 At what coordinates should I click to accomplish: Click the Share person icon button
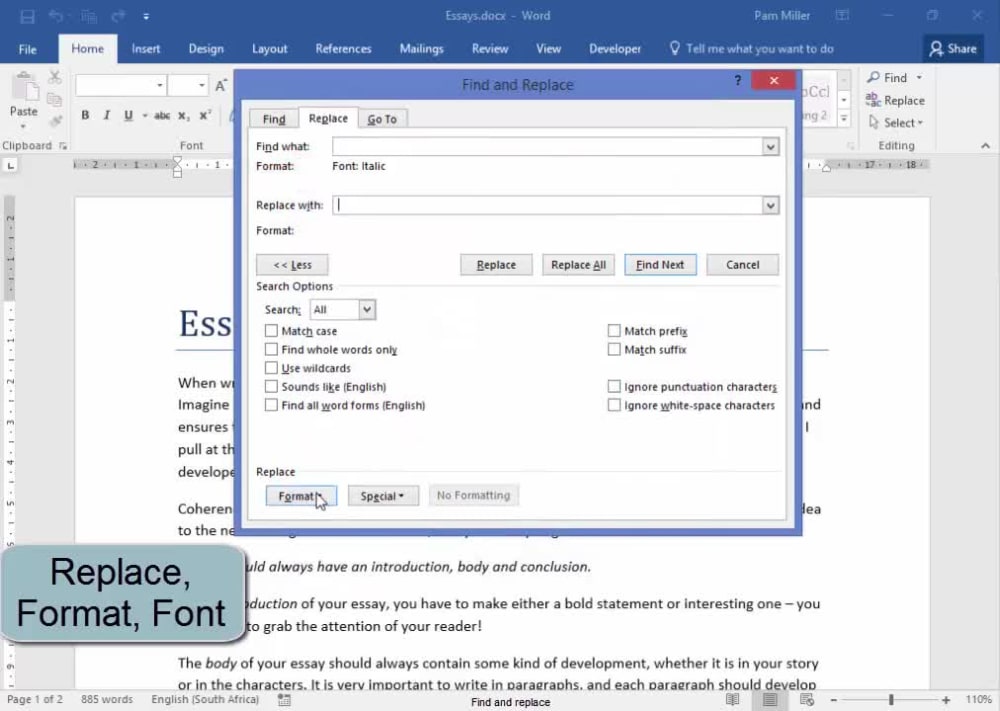point(954,48)
